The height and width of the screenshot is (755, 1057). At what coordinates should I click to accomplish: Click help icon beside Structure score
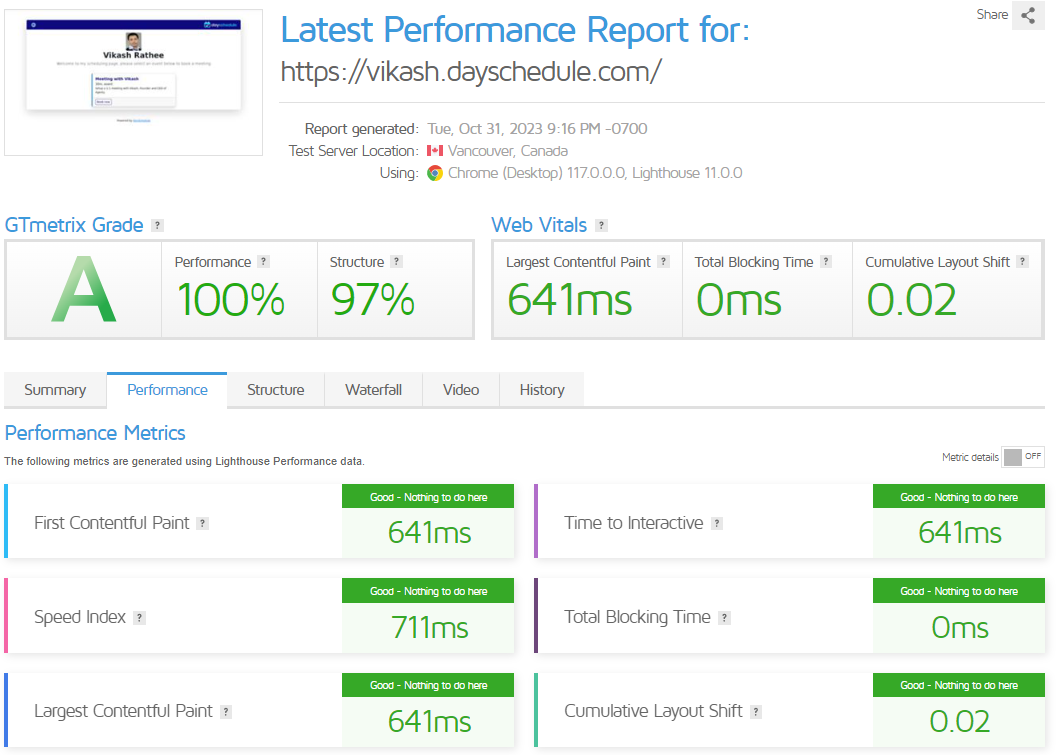point(396,262)
